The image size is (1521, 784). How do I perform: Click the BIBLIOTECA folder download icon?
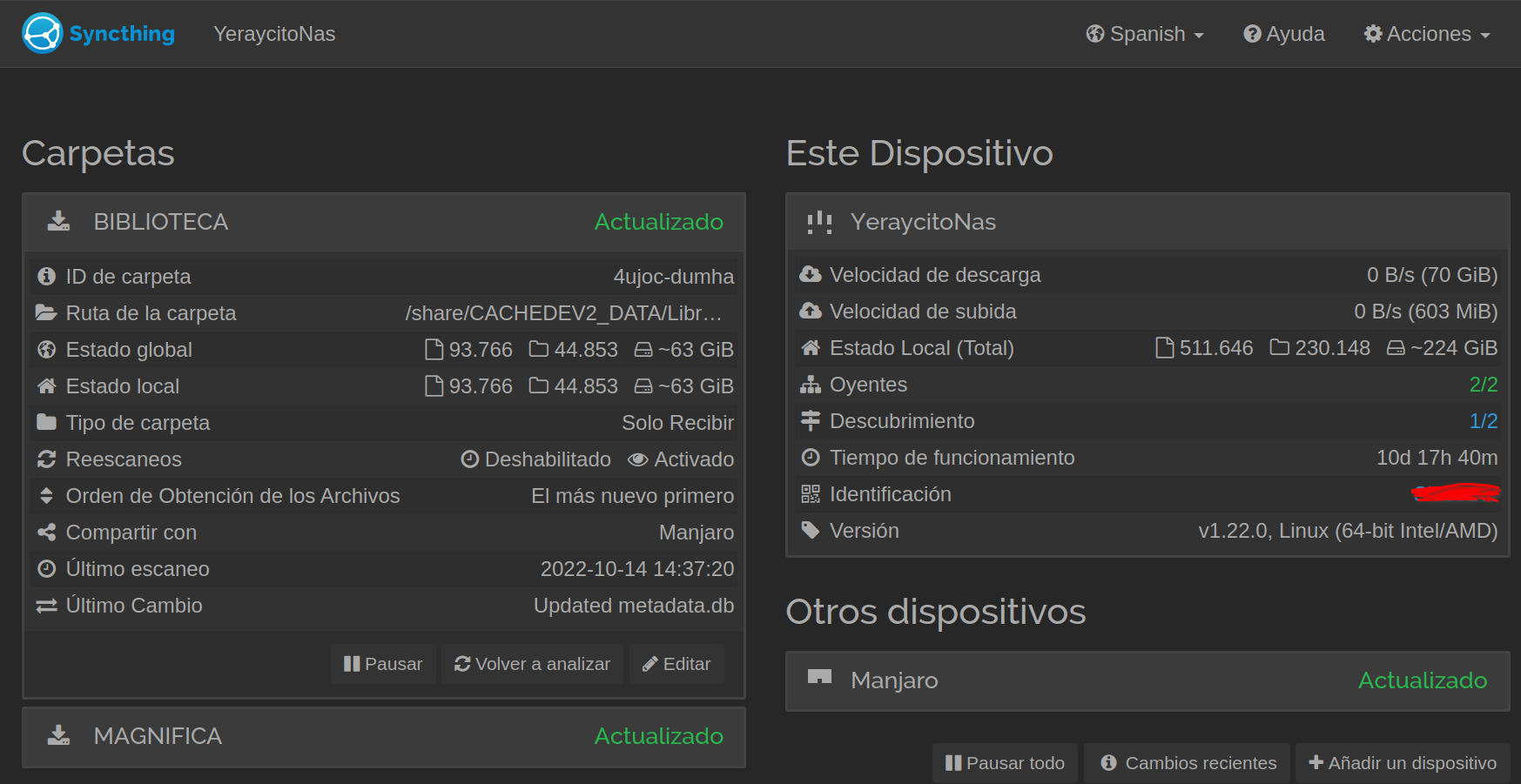pos(58,222)
